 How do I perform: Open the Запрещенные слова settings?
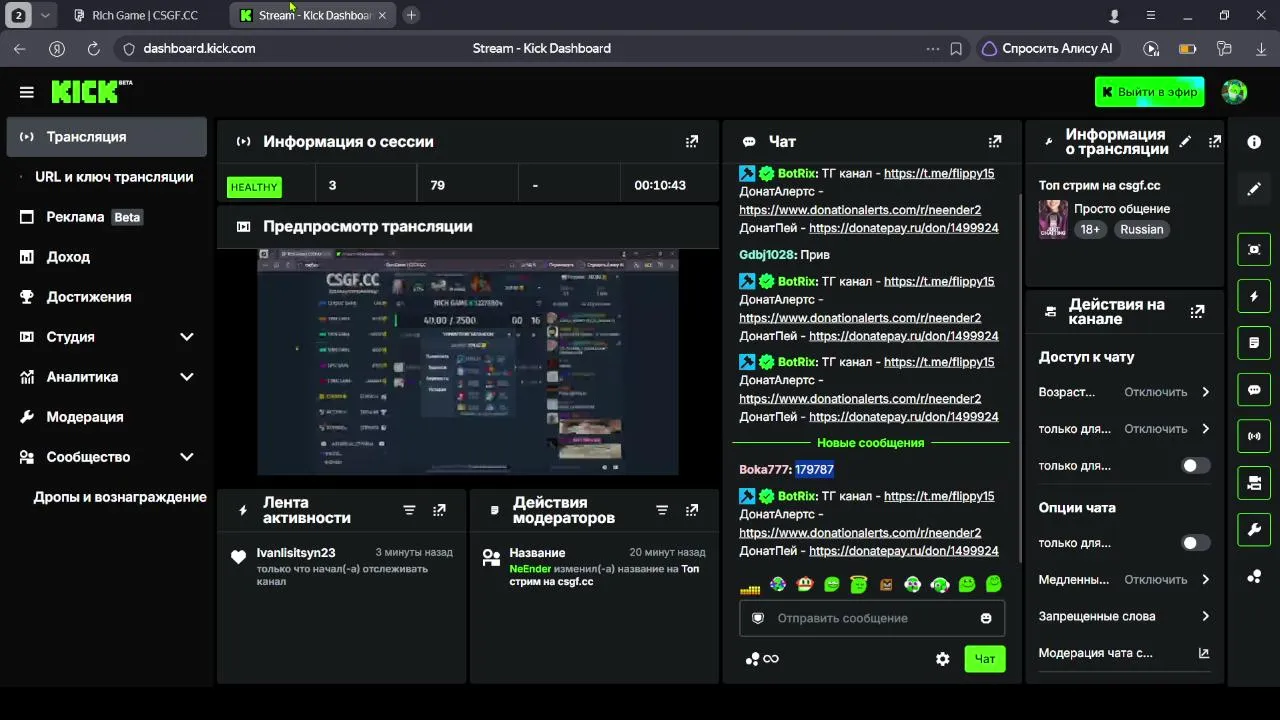coord(1124,617)
